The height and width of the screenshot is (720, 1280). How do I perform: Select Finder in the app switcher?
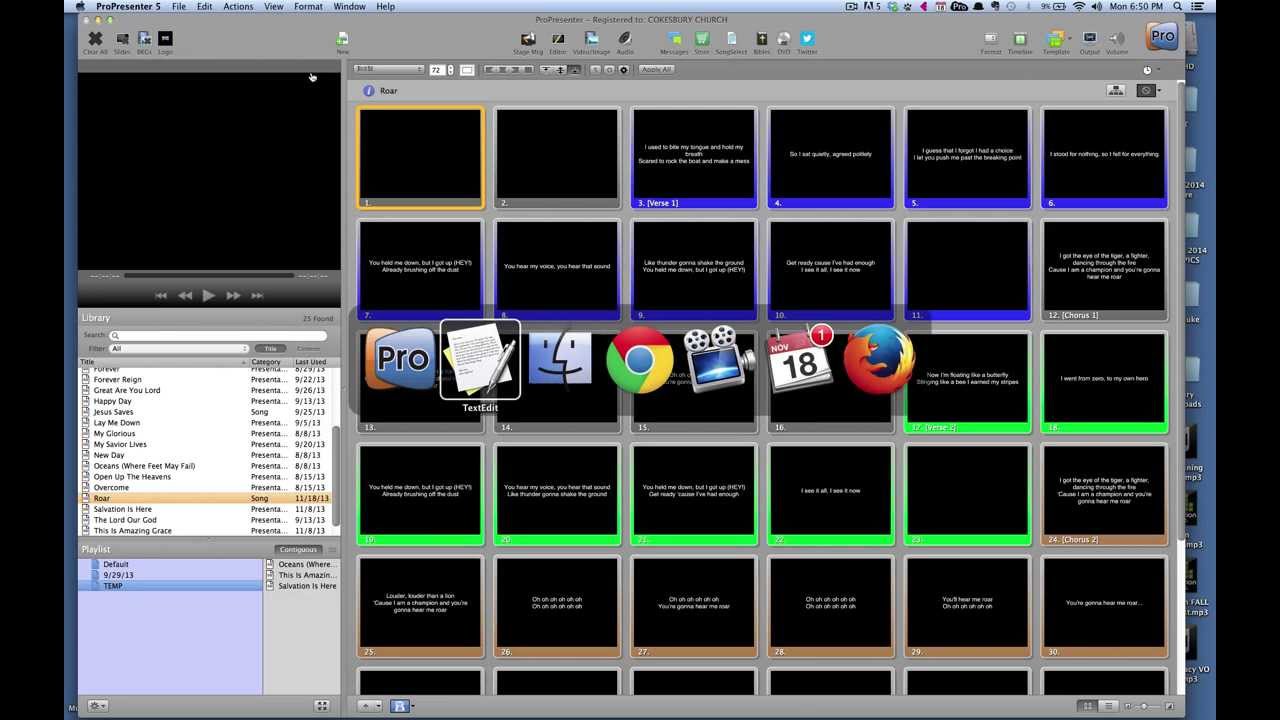559,360
